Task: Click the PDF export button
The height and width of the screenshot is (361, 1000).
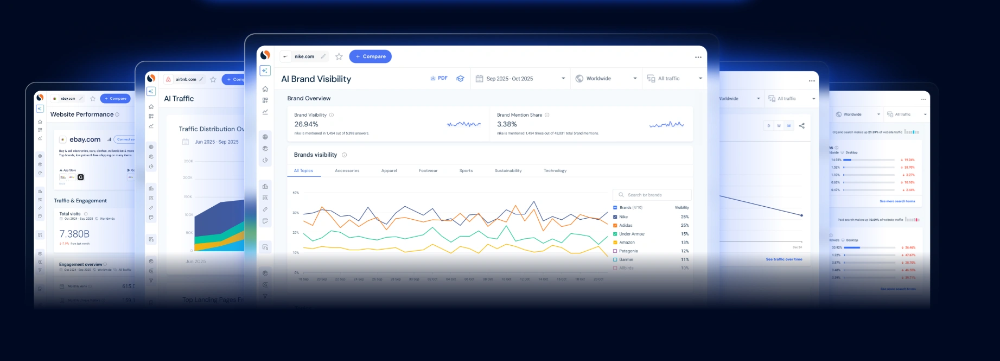Action: click(x=439, y=78)
